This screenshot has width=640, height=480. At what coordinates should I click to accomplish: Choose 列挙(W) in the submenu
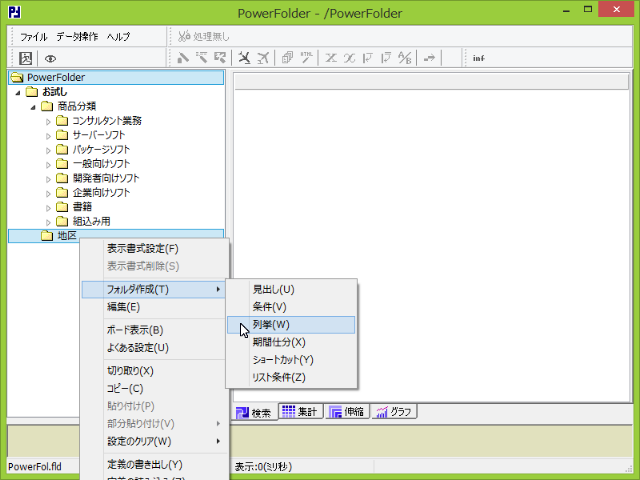coord(291,325)
